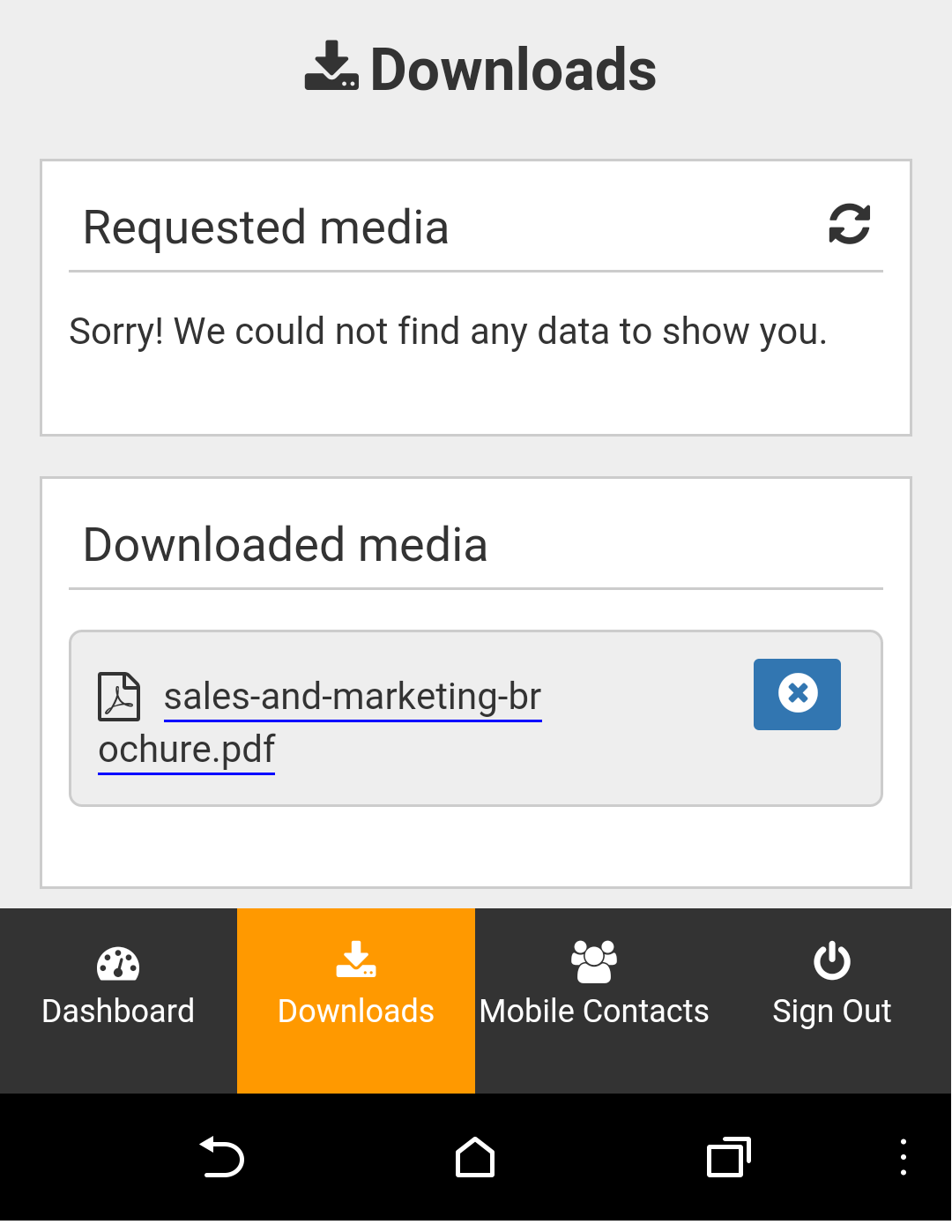952x1232 pixels.
Task: Select the Downloads label in bottom navigation
Action: (356, 1011)
